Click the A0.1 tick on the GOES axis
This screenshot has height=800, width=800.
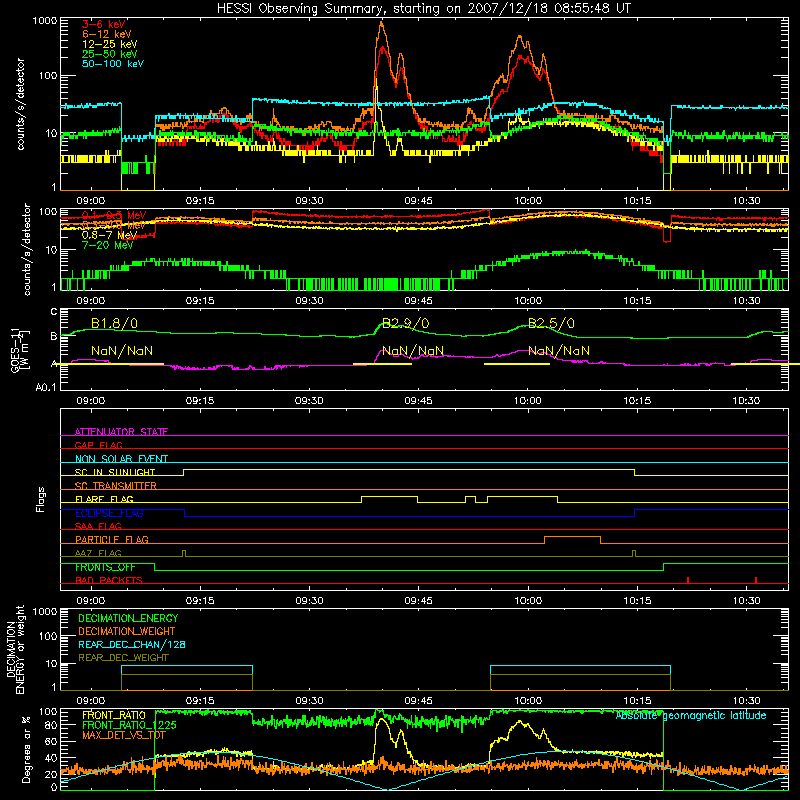pos(46,388)
